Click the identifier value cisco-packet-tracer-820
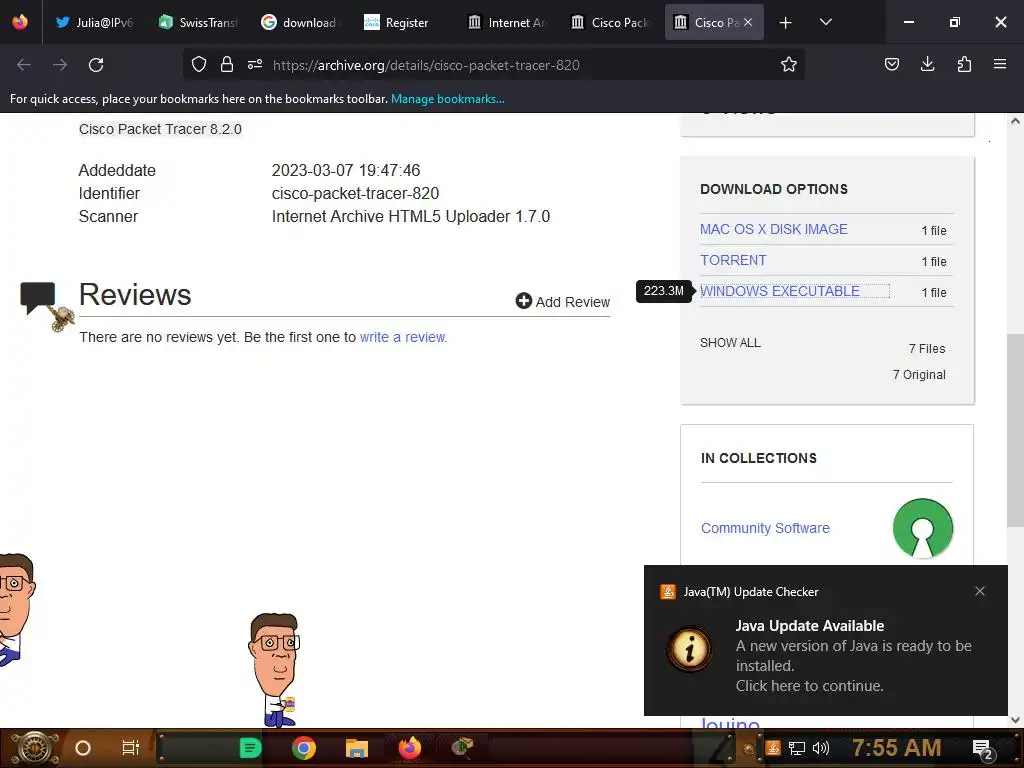The image size is (1024, 768). (355, 193)
